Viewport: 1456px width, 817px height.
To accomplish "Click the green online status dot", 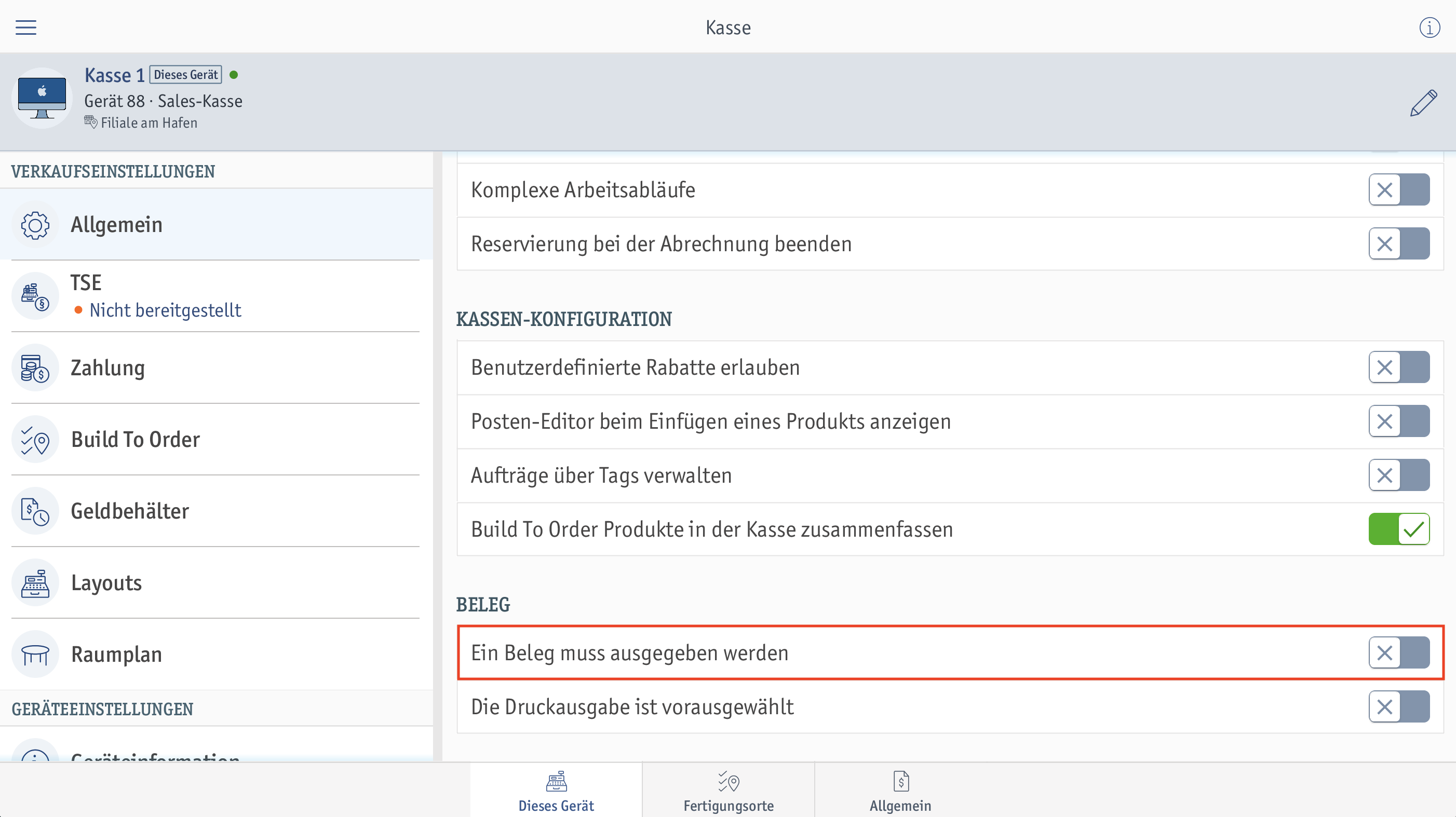I will click(x=234, y=75).
